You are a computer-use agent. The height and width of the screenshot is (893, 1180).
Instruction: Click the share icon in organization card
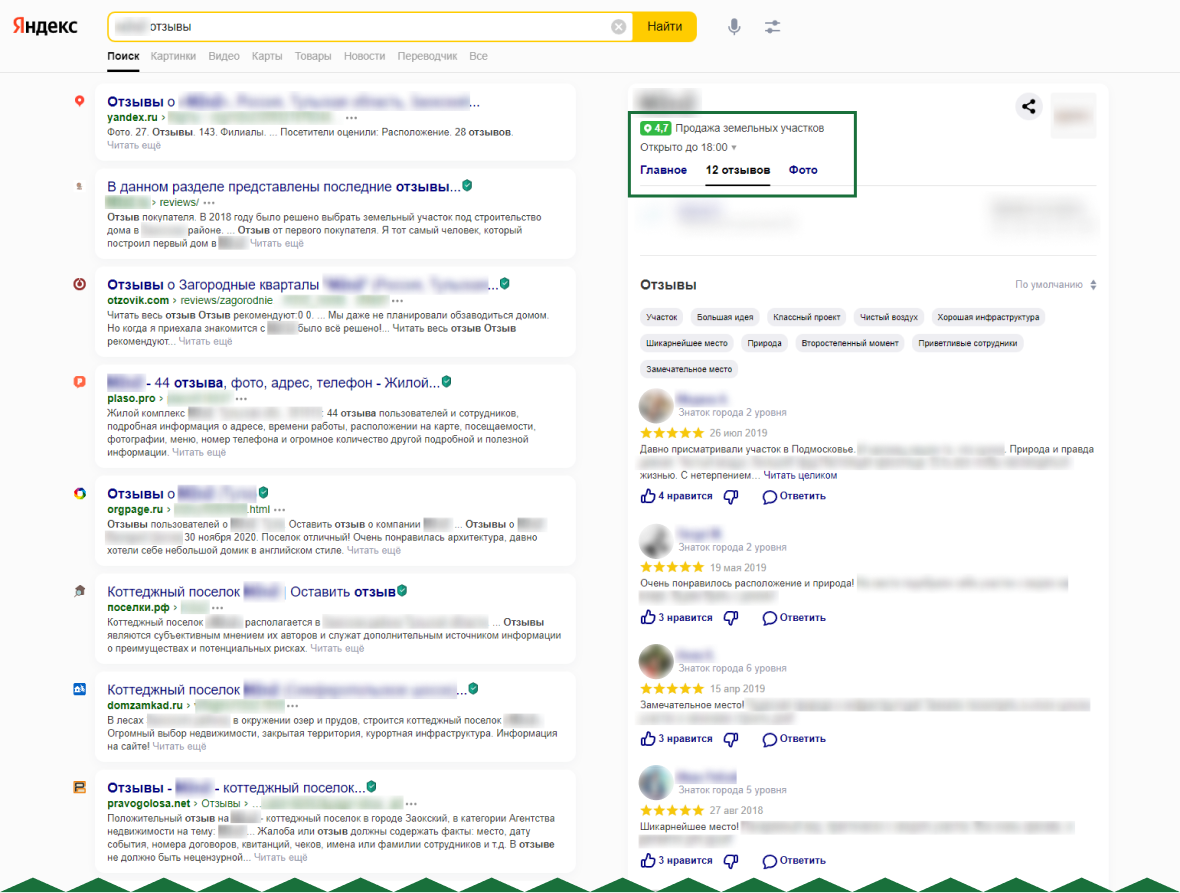pos(1029,107)
